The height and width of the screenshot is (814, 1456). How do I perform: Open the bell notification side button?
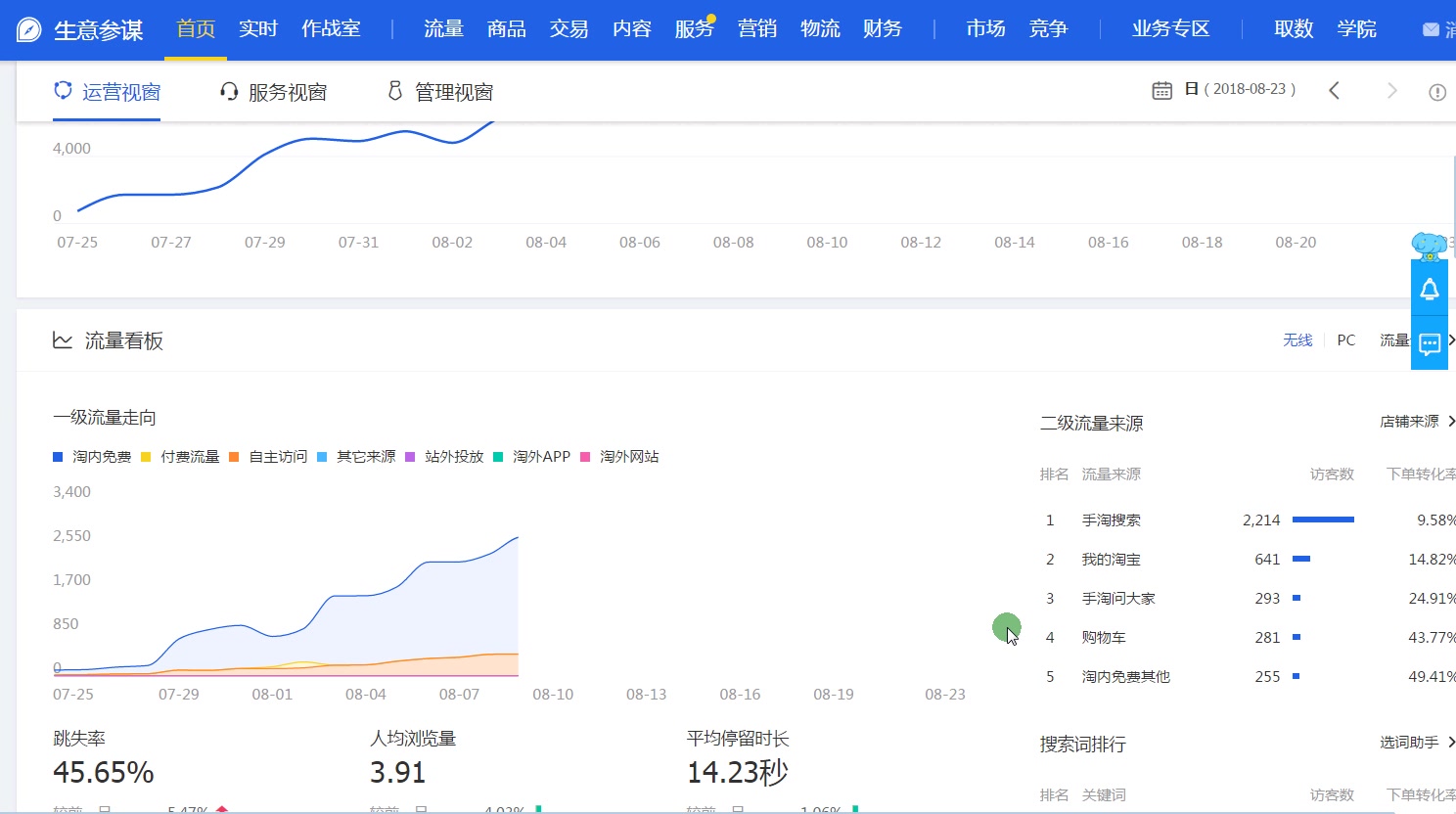tap(1430, 290)
